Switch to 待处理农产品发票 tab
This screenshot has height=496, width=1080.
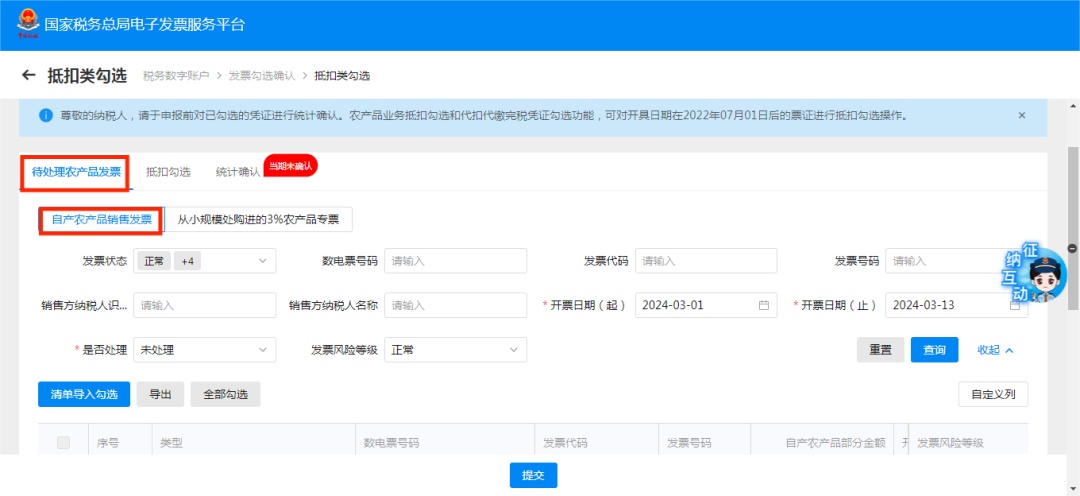click(76, 172)
